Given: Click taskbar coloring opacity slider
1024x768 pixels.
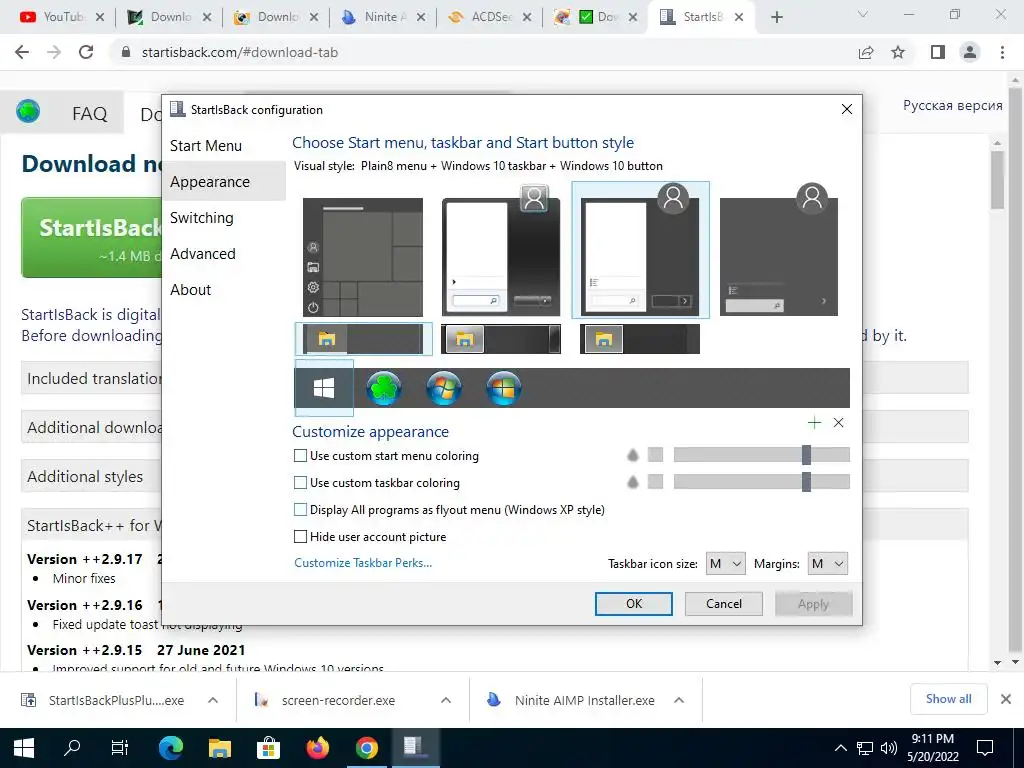Looking at the screenshot, I should coord(761,481).
